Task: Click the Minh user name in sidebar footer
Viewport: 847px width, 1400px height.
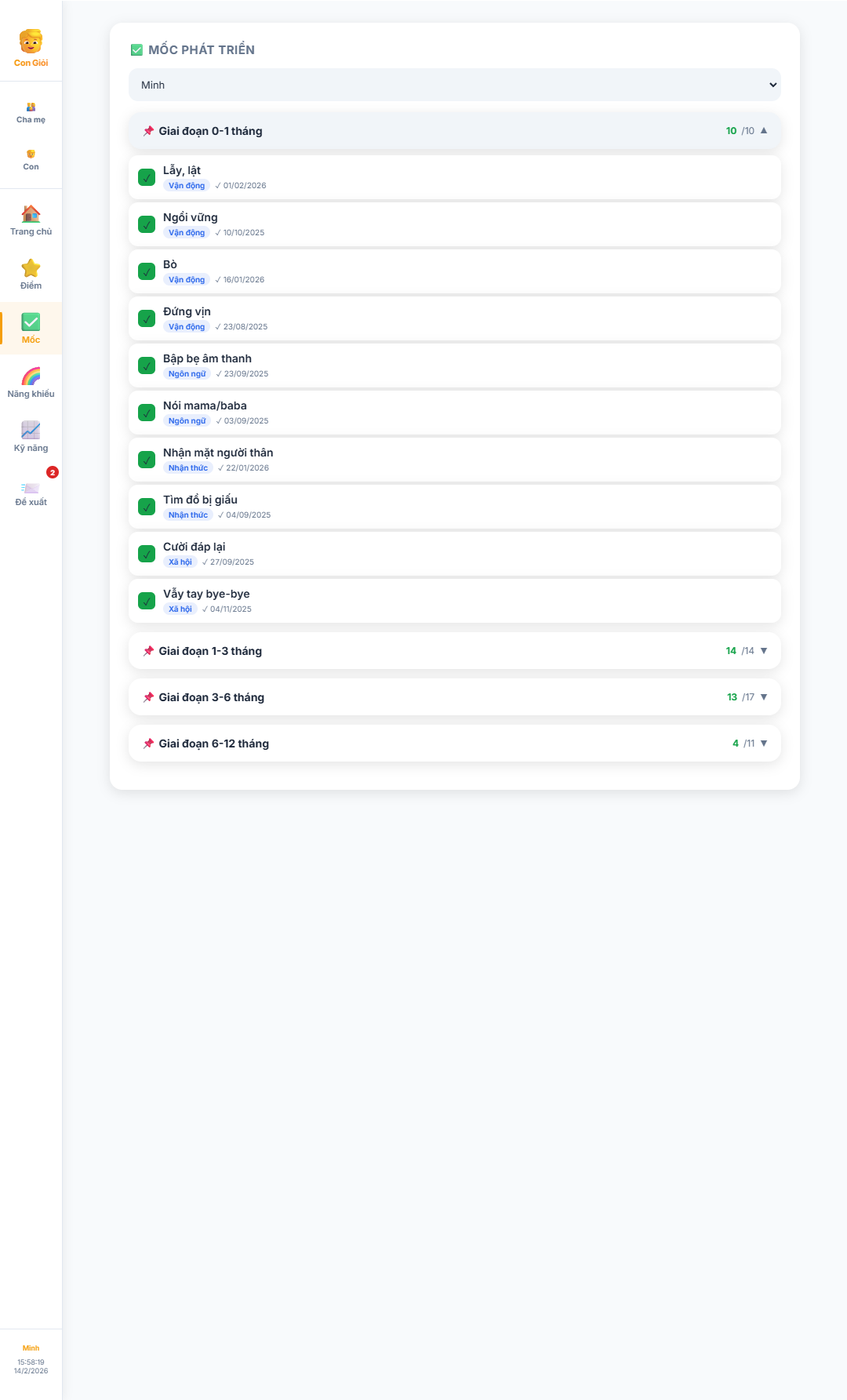Action: click(x=31, y=1348)
